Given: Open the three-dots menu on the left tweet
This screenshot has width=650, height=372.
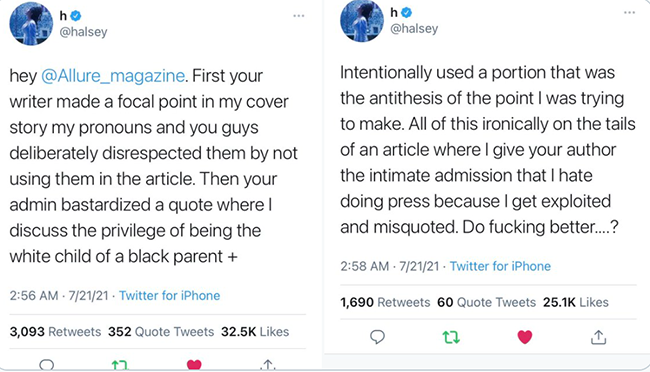Looking at the screenshot, I should pyautogui.click(x=298, y=16).
